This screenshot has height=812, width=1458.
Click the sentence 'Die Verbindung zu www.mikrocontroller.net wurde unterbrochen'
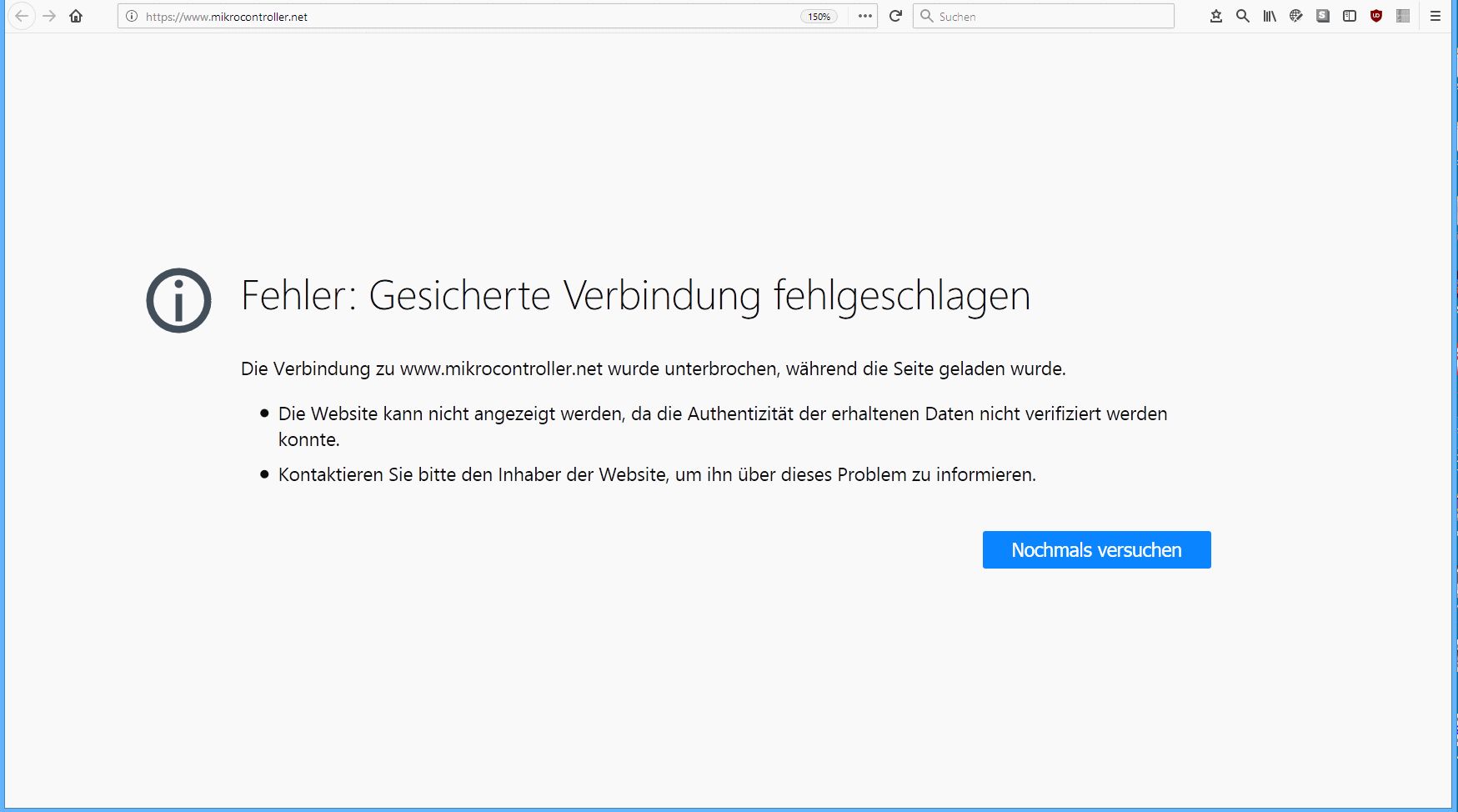509,368
